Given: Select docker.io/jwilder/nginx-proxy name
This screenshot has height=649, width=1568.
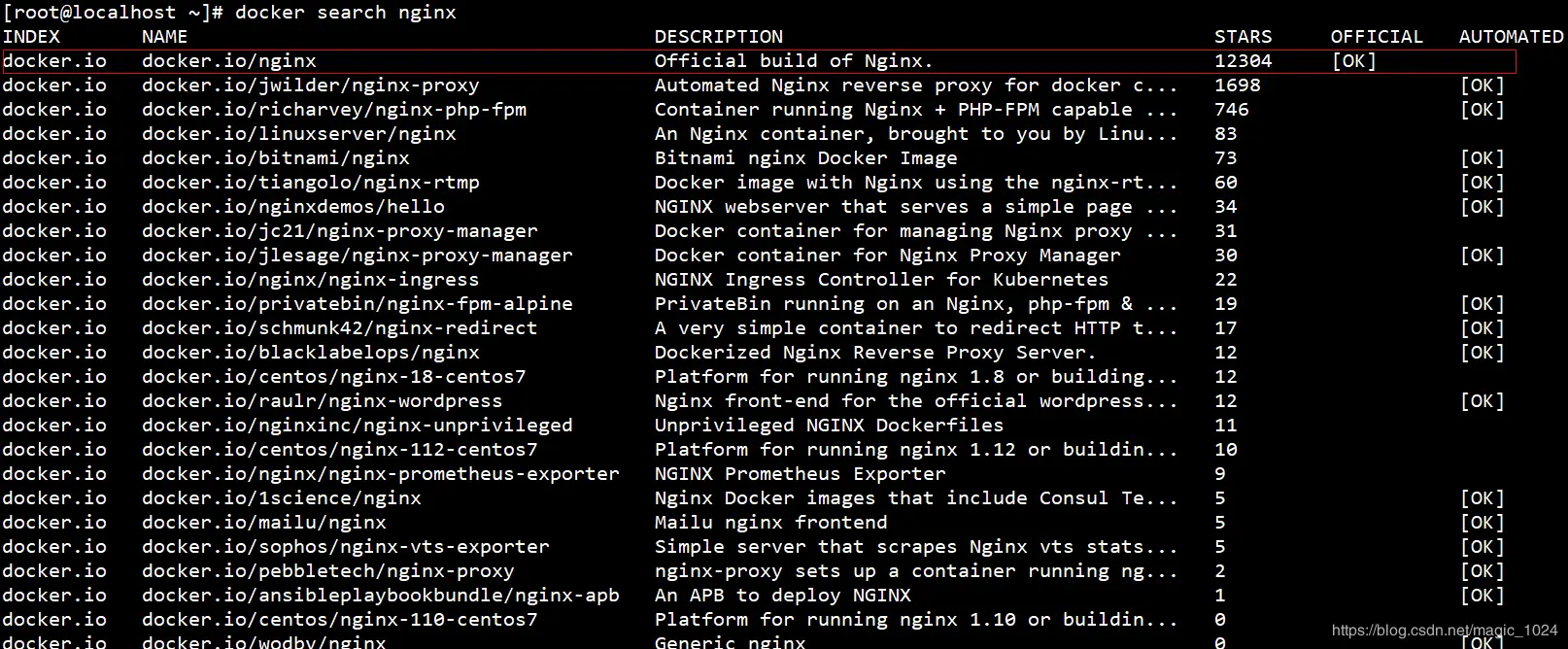Looking at the screenshot, I should click(311, 85).
